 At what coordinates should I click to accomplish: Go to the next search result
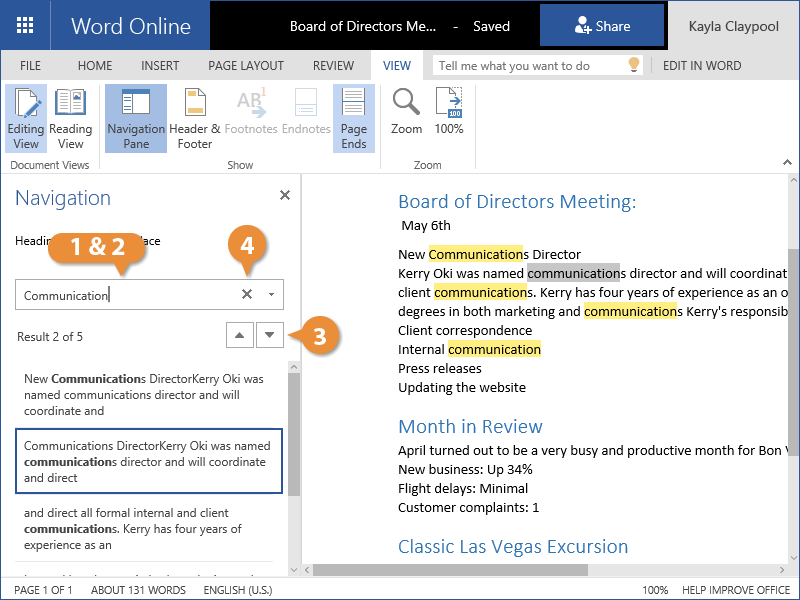pyautogui.click(x=269, y=336)
